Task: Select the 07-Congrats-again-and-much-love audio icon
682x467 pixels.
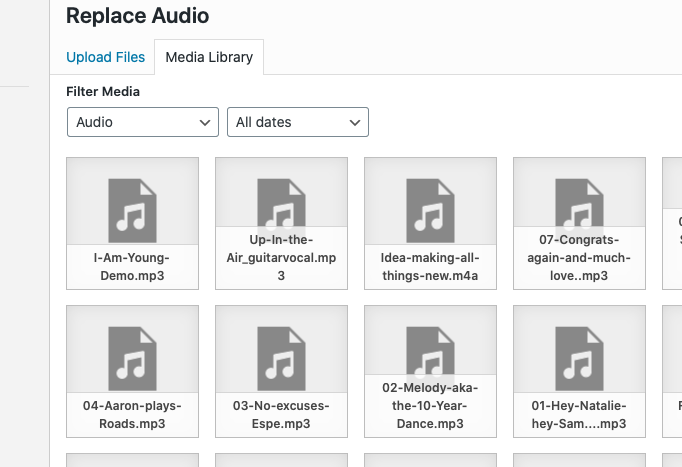Action: pos(579,203)
